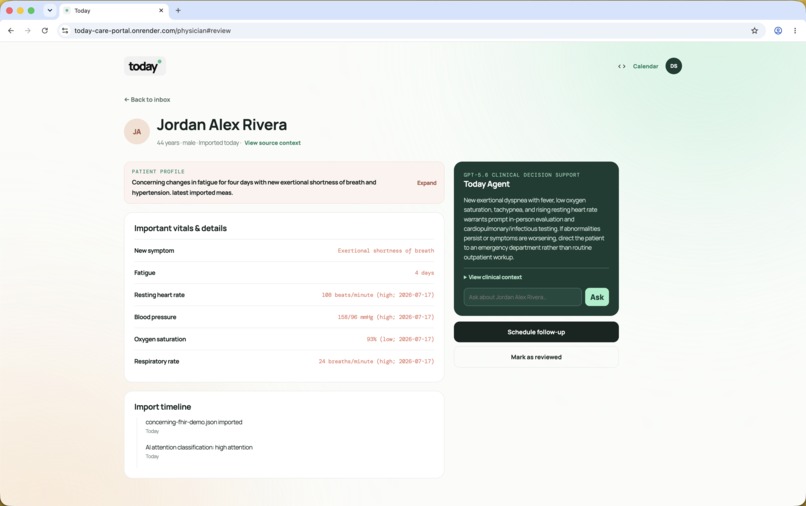This screenshot has width=806, height=506.
Task: Click 'AI attention classification: high attention' entry
Action: tap(199, 447)
